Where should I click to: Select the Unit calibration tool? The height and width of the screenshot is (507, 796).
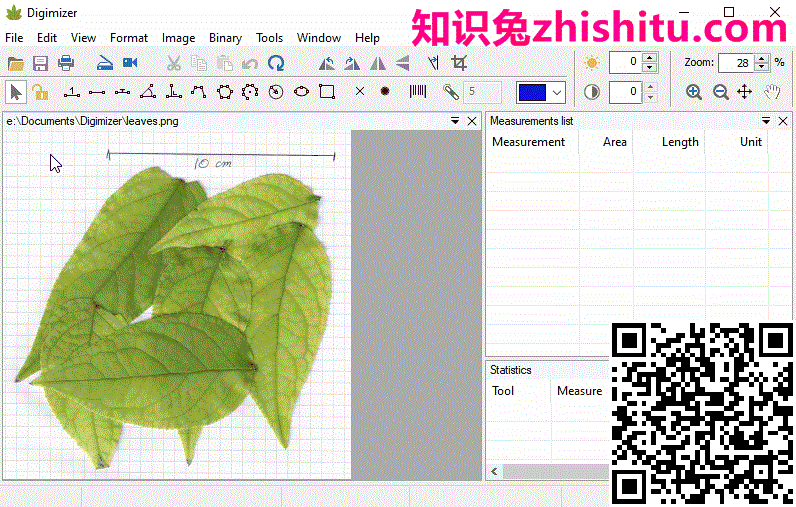[x=72, y=92]
